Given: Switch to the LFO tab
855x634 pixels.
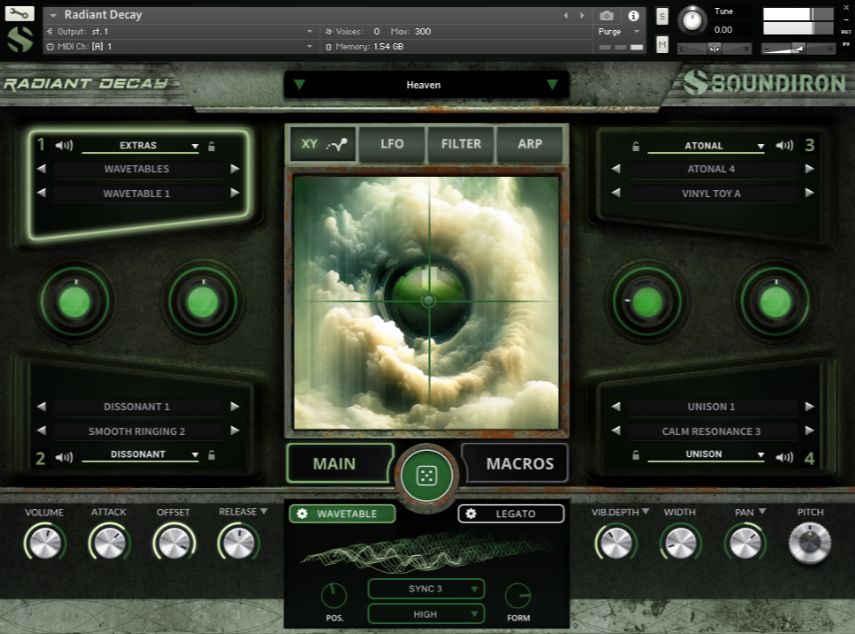Looking at the screenshot, I should 392,144.
